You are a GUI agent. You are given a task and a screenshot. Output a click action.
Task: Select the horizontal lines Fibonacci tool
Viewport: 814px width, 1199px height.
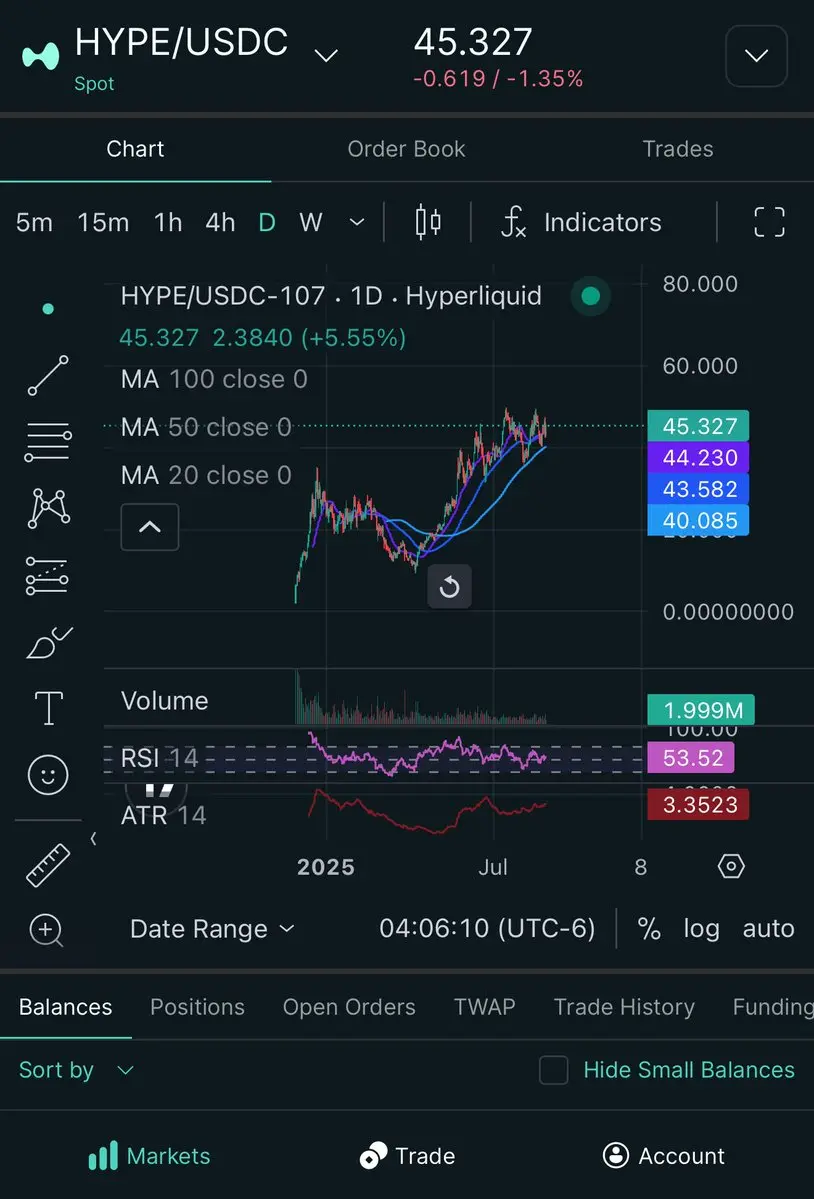[x=48, y=441]
